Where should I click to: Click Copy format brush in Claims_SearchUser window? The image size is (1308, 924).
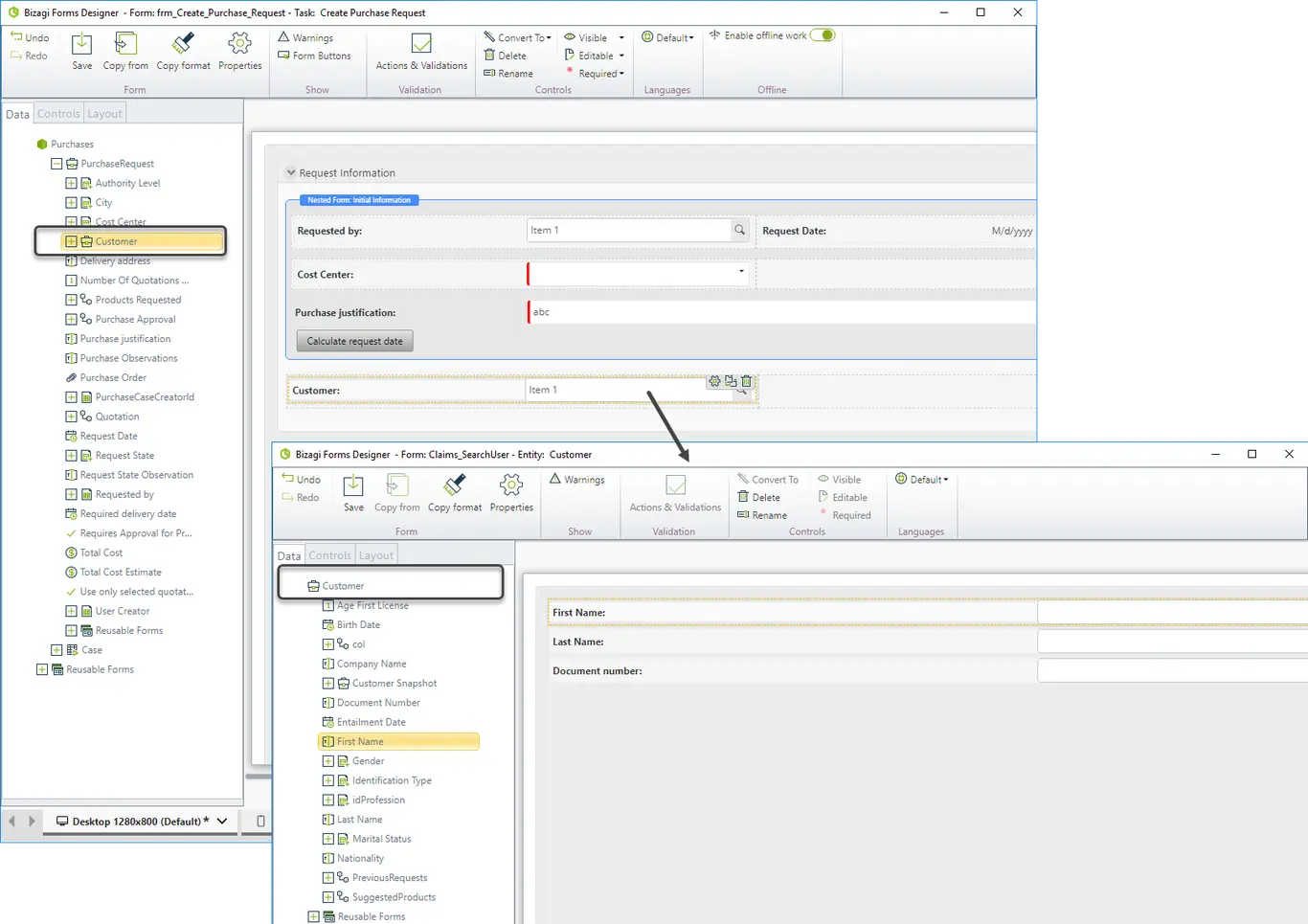coord(455,485)
